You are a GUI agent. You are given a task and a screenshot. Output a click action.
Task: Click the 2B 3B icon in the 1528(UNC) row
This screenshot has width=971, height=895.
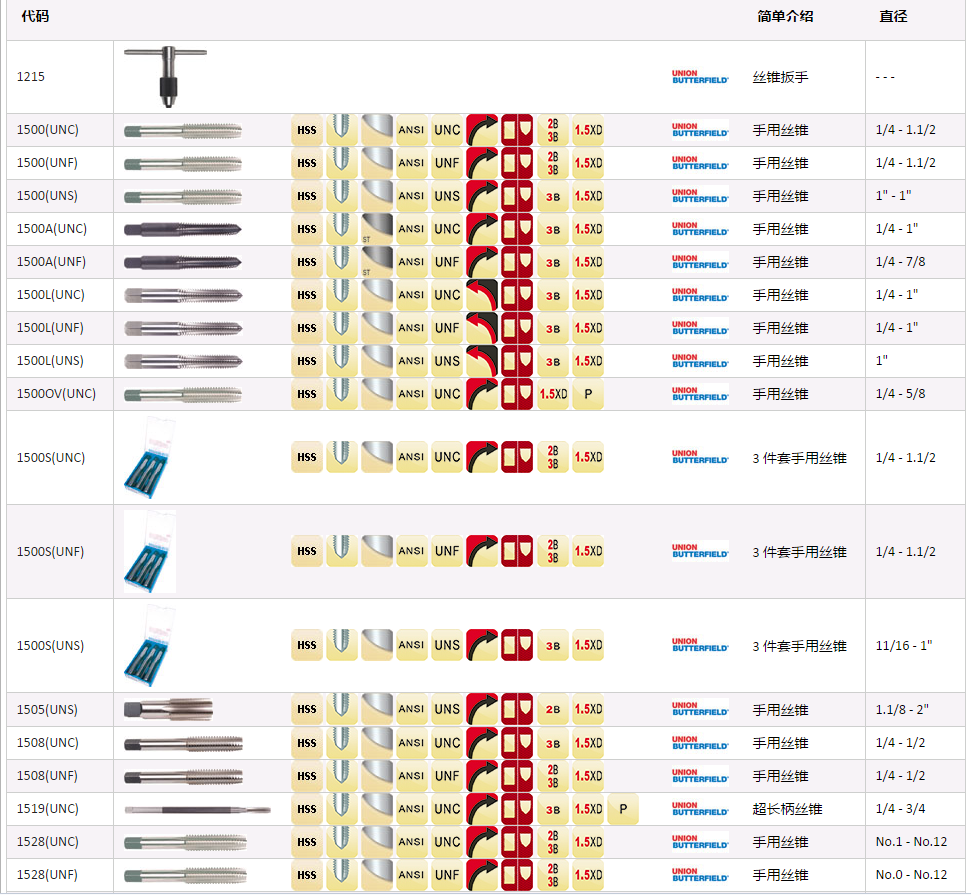[552, 842]
